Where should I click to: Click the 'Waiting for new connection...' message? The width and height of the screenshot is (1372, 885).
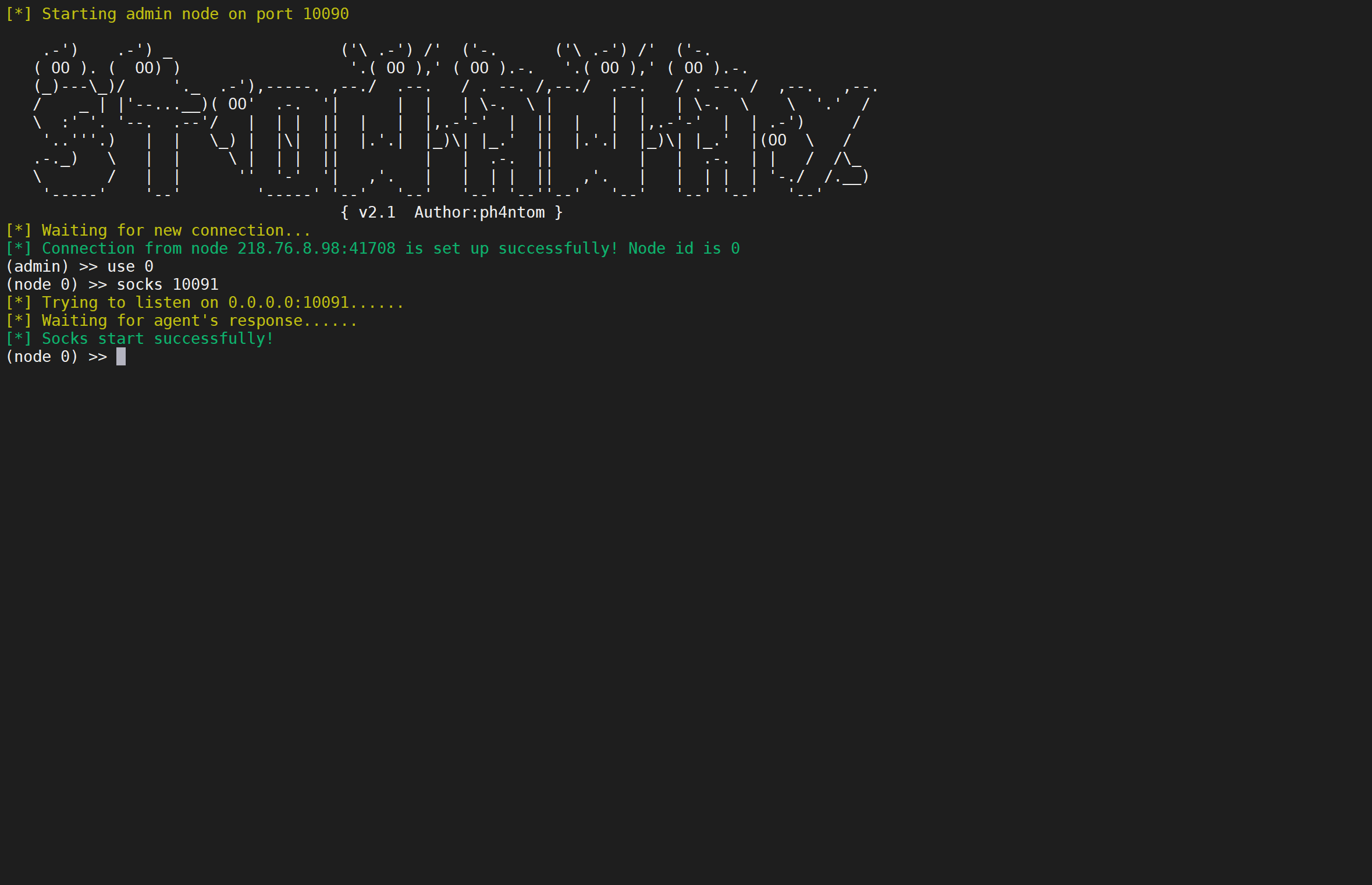(x=176, y=230)
